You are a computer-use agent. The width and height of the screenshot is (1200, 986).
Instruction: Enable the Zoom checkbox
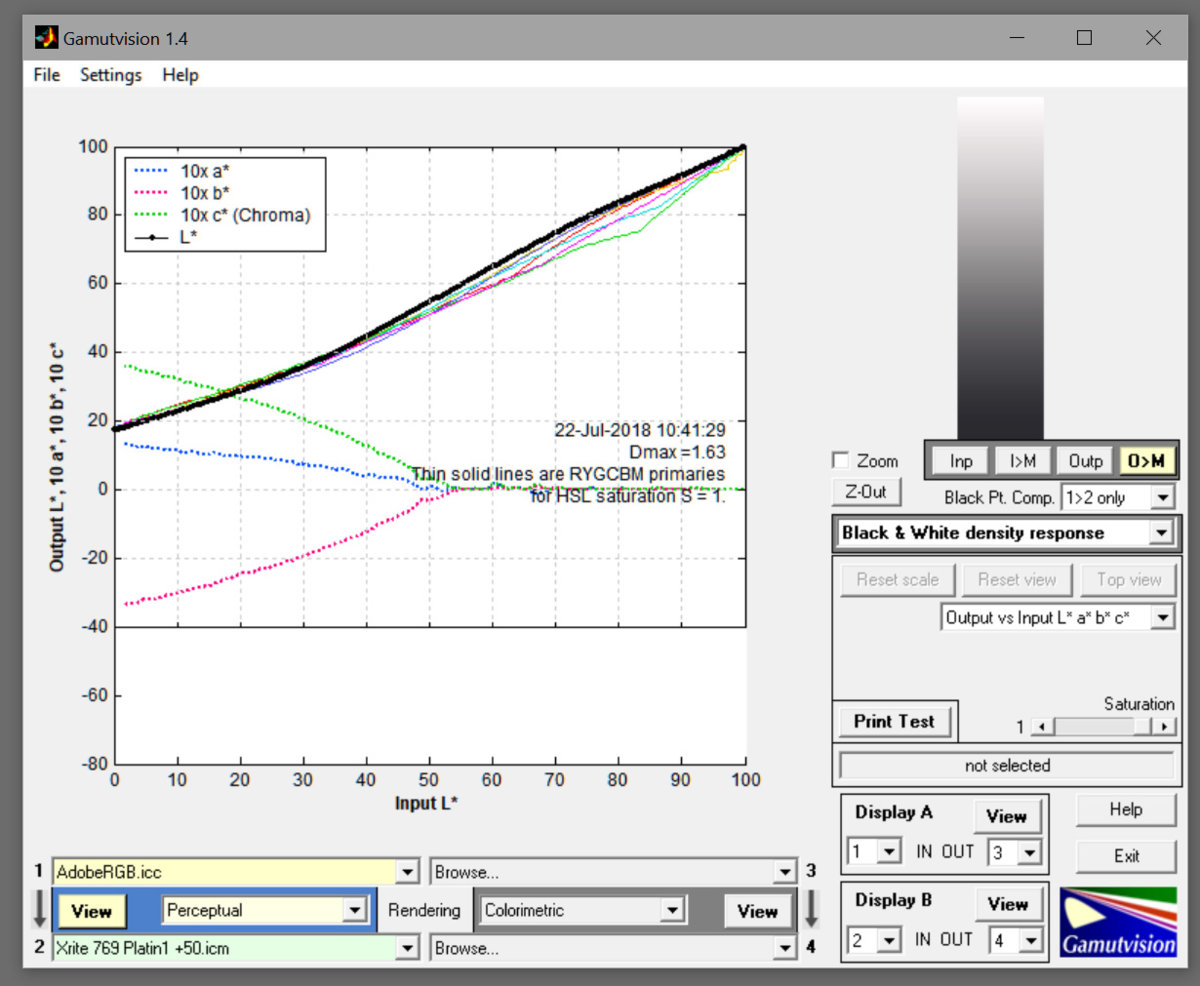pyautogui.click(x=841, y=461)
